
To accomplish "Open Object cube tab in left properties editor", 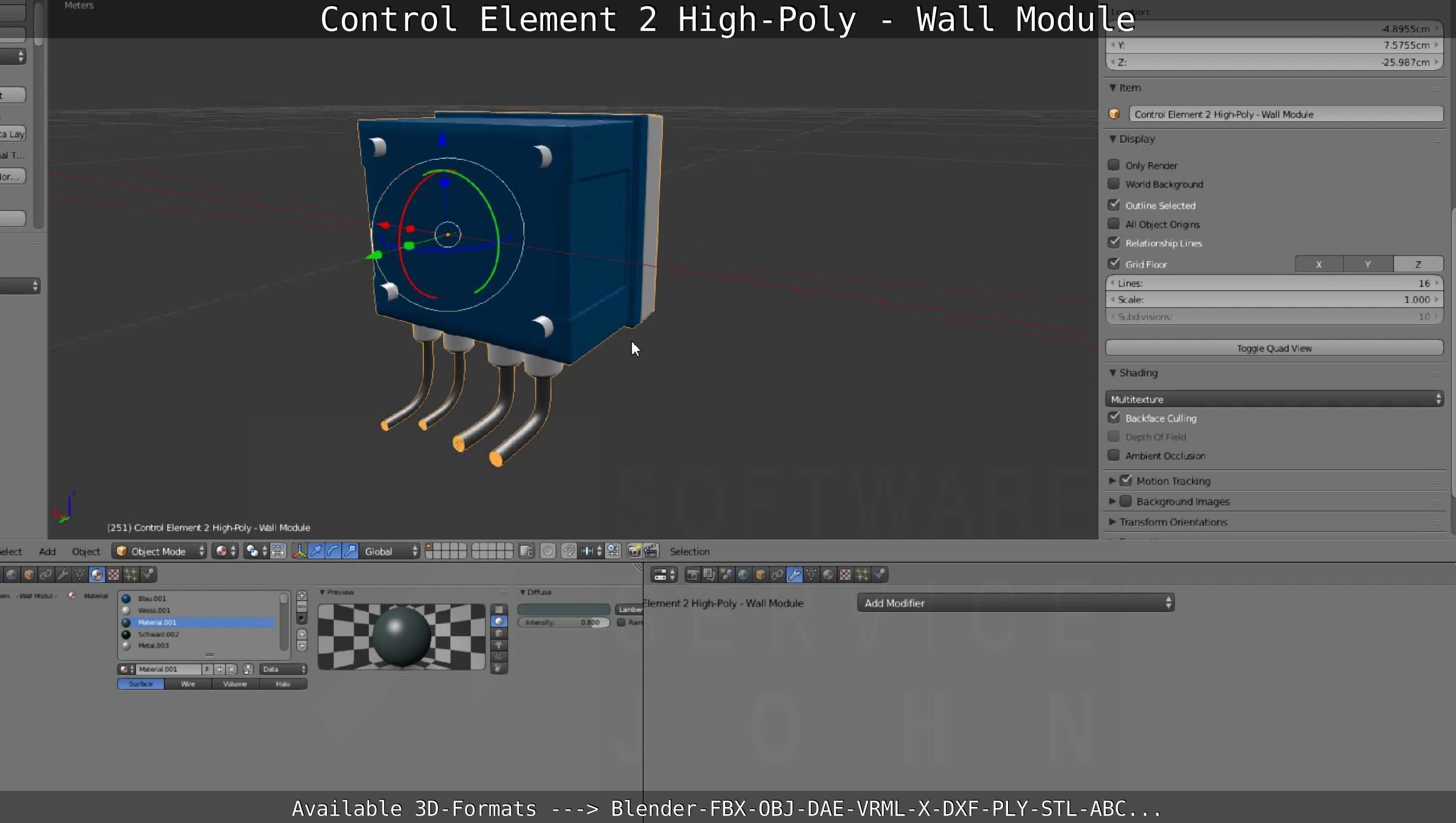I will tap(29, 575).
